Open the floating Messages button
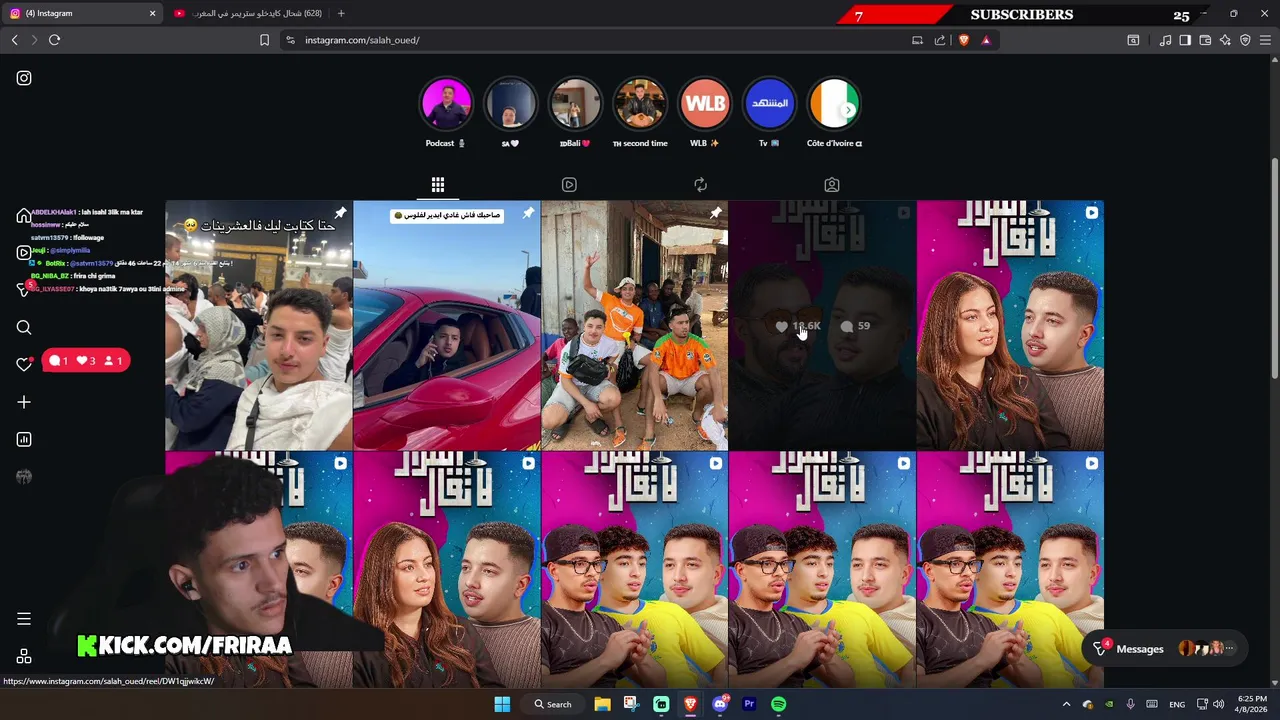The image size is (1280, 720). pos(1166,649)
